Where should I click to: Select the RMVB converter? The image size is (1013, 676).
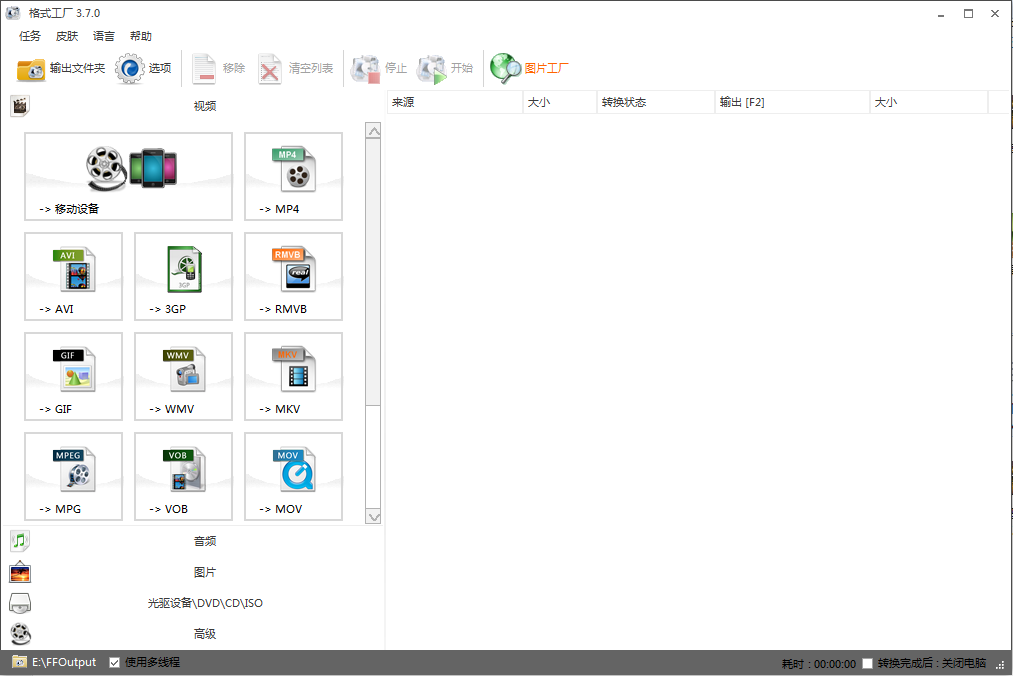[292, 277]
